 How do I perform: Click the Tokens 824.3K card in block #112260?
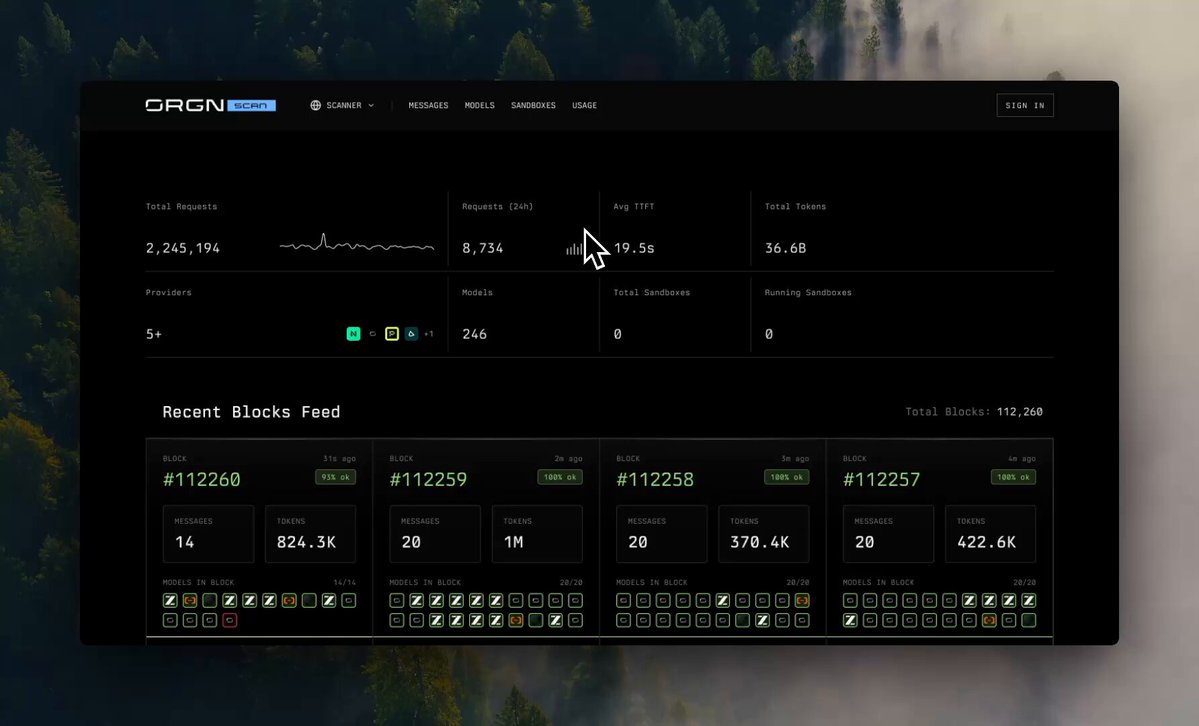(310, 534)
